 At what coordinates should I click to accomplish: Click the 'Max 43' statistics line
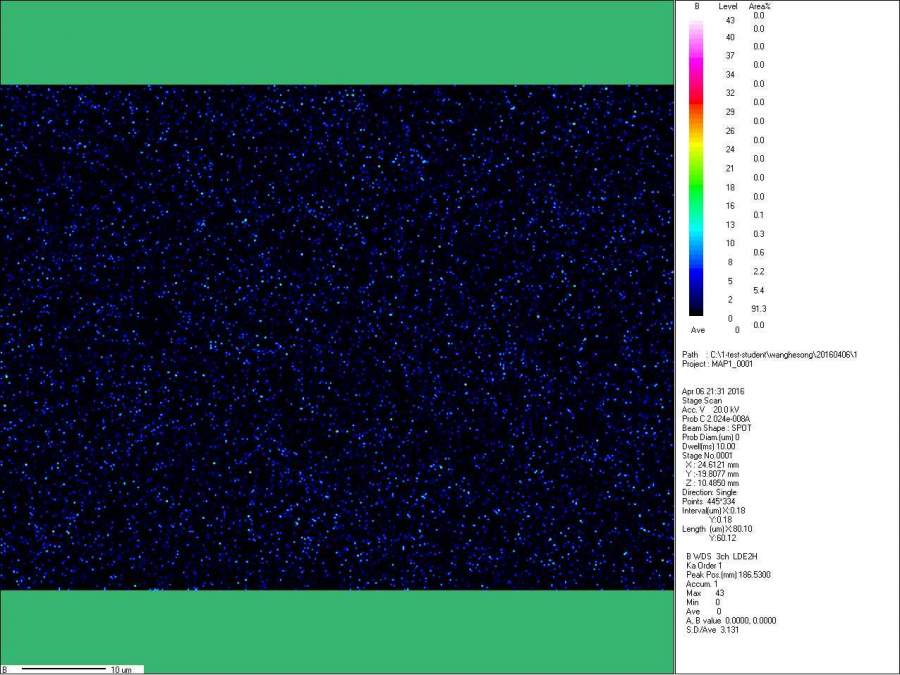click(705, 593)
